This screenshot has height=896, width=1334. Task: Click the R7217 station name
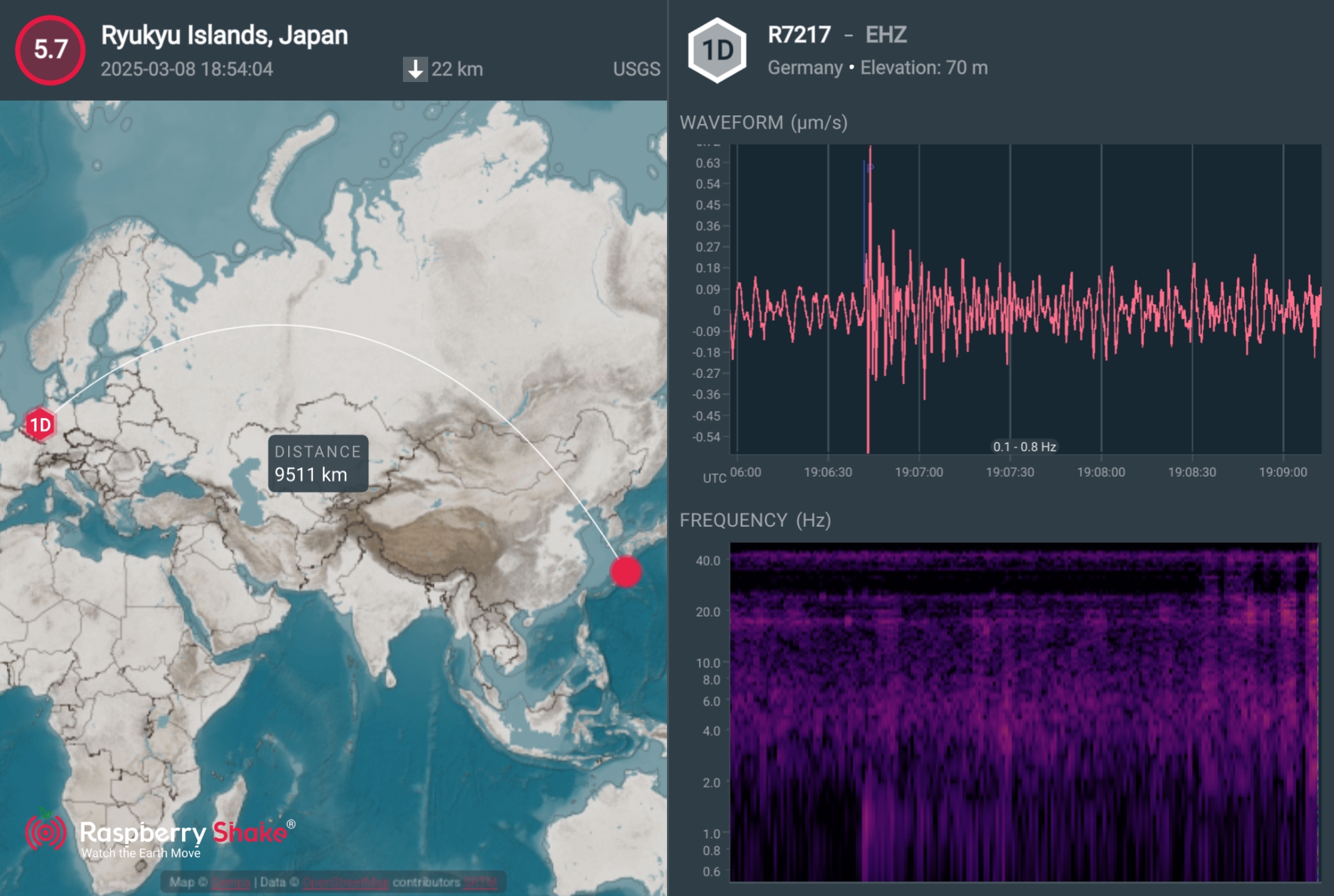tap(799, 35)
